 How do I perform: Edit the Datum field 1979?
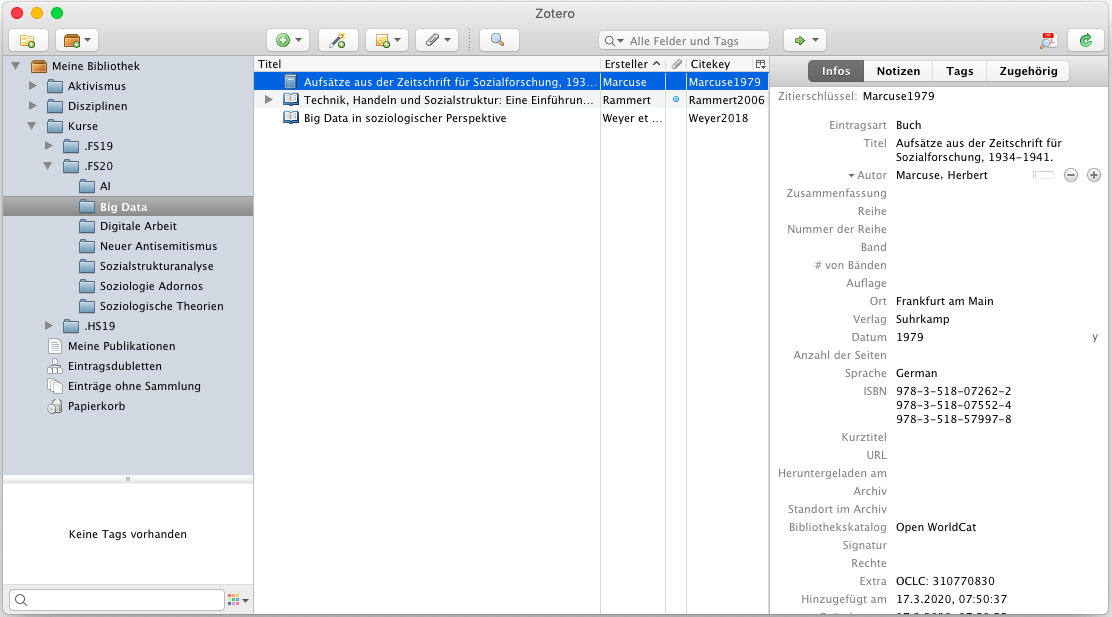pyautogui.click(x=910, y=337)
